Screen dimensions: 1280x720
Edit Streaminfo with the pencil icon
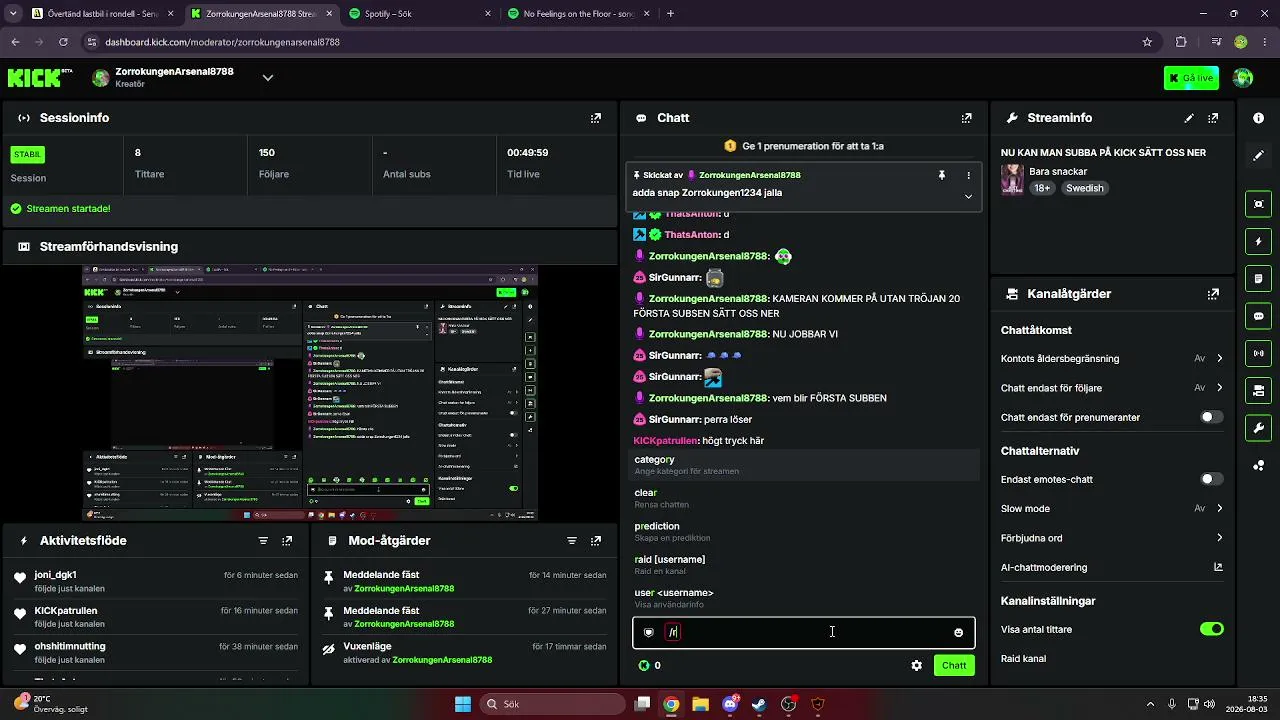coord(1189,118)
